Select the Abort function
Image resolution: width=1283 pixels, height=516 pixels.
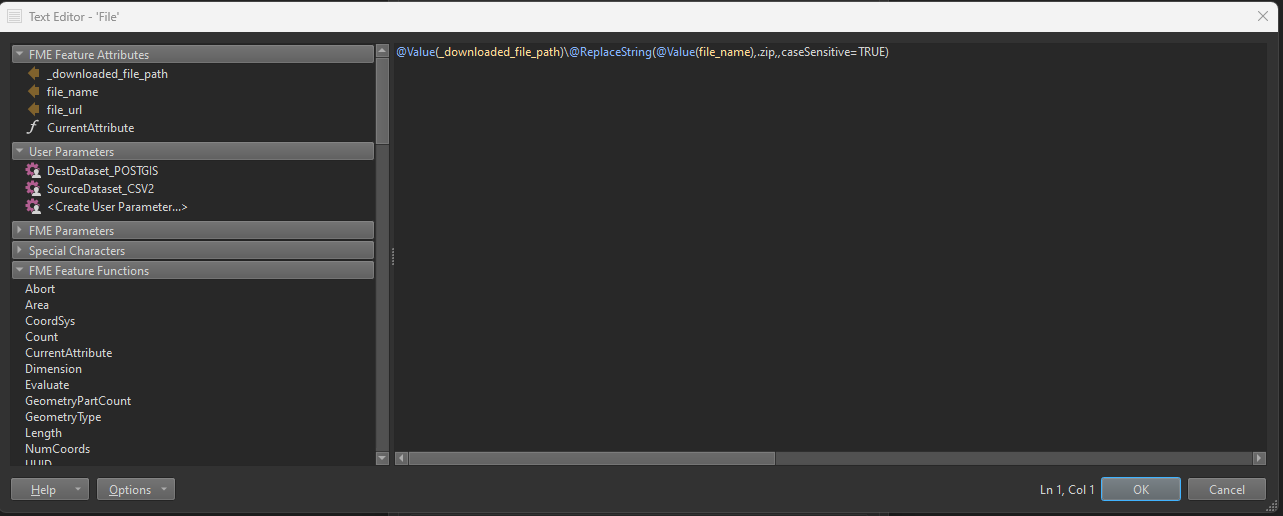click(40, 289)
